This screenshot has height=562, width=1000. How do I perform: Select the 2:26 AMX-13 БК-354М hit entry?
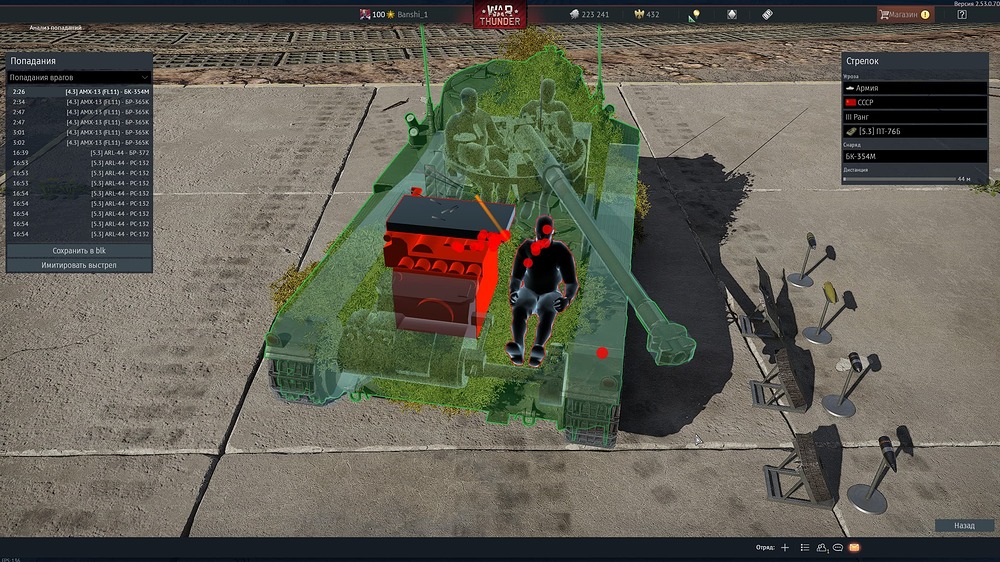79,92
